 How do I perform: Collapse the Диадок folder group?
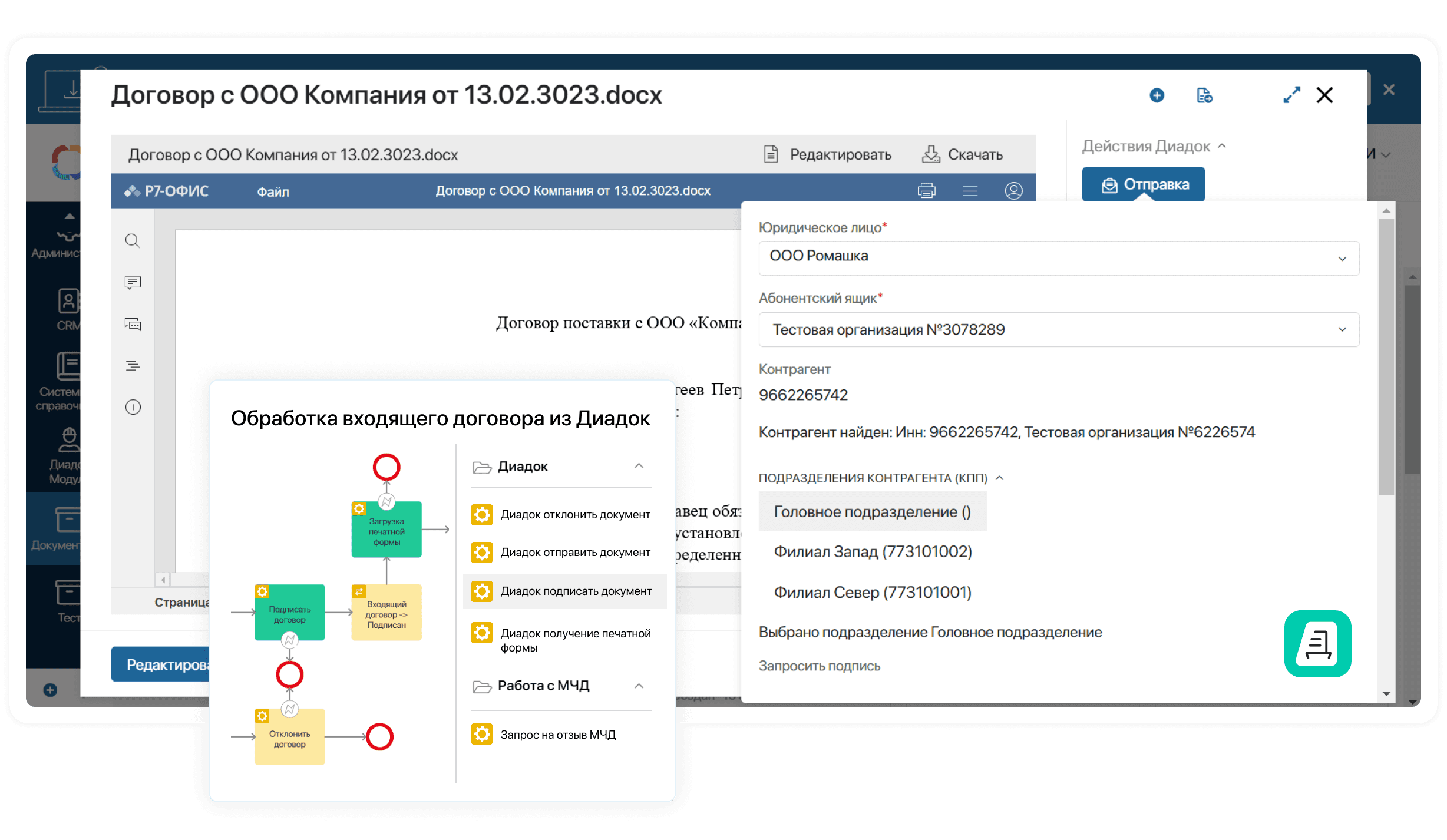pyautogui.click(x=639, y=466)
